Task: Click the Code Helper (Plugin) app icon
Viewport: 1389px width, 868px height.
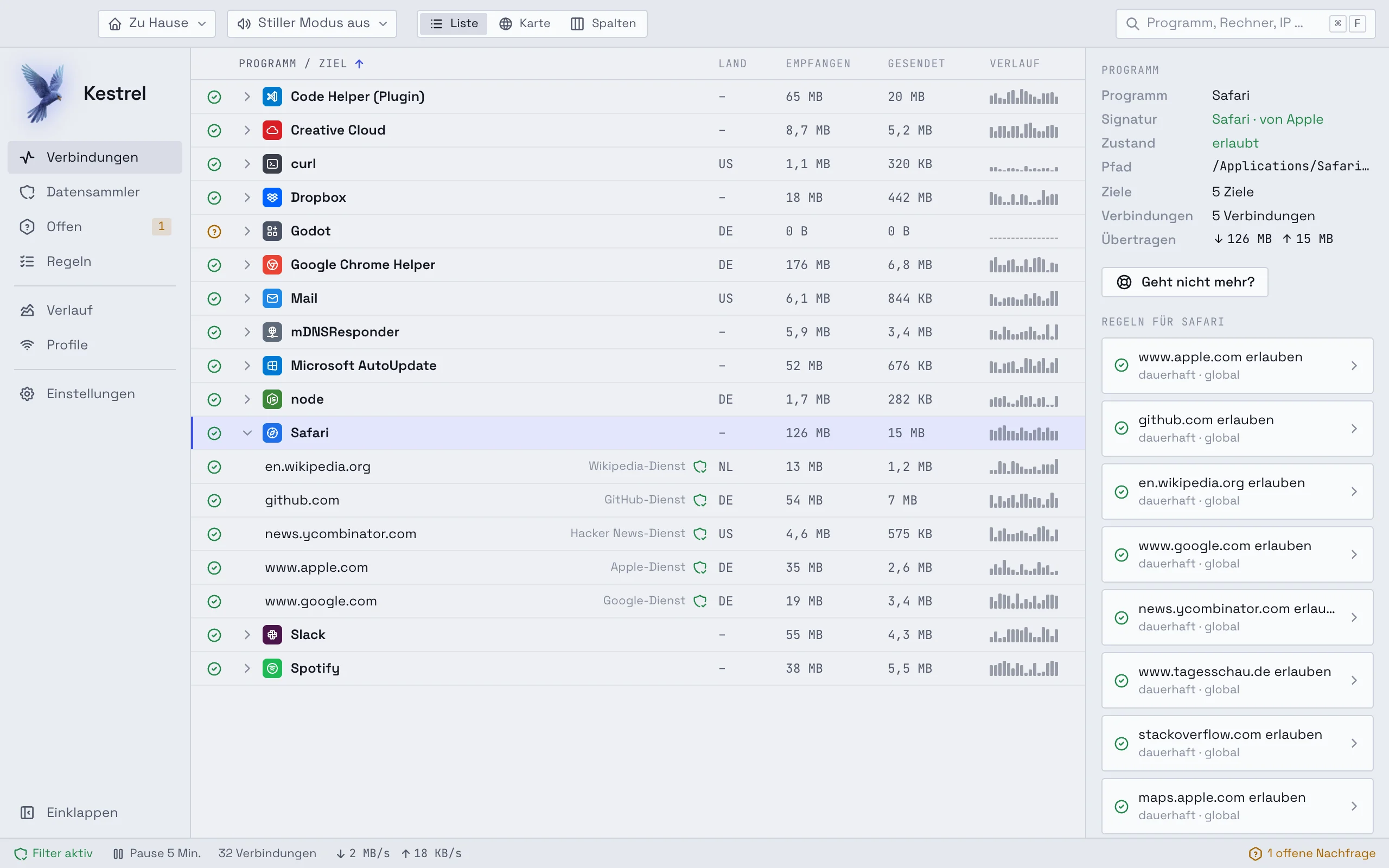Action: tap(272, 97)
